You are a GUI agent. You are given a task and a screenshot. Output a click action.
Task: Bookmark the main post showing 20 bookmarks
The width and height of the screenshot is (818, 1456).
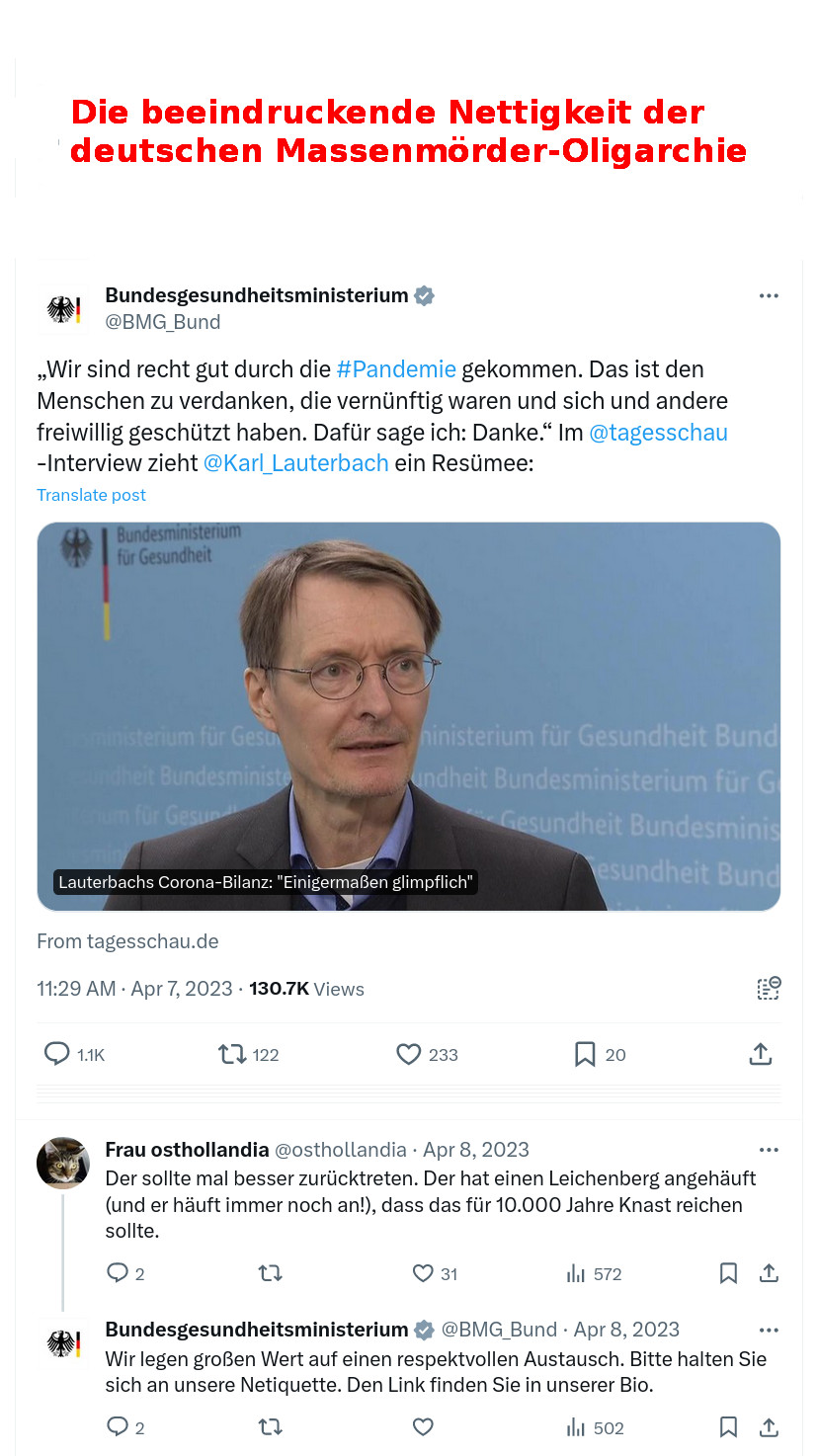click(585, 1054)
